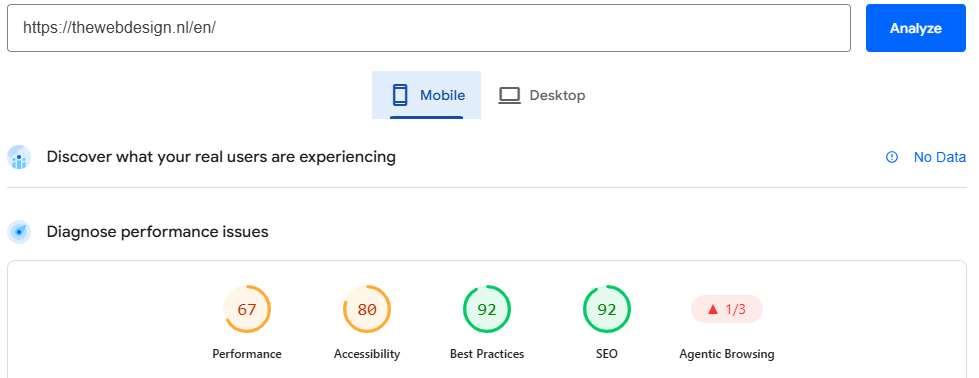Viewport: 979px width, 378px height.
Task: Click the real users experience icon
Action: pyautogui.click(x=19, y=157)
